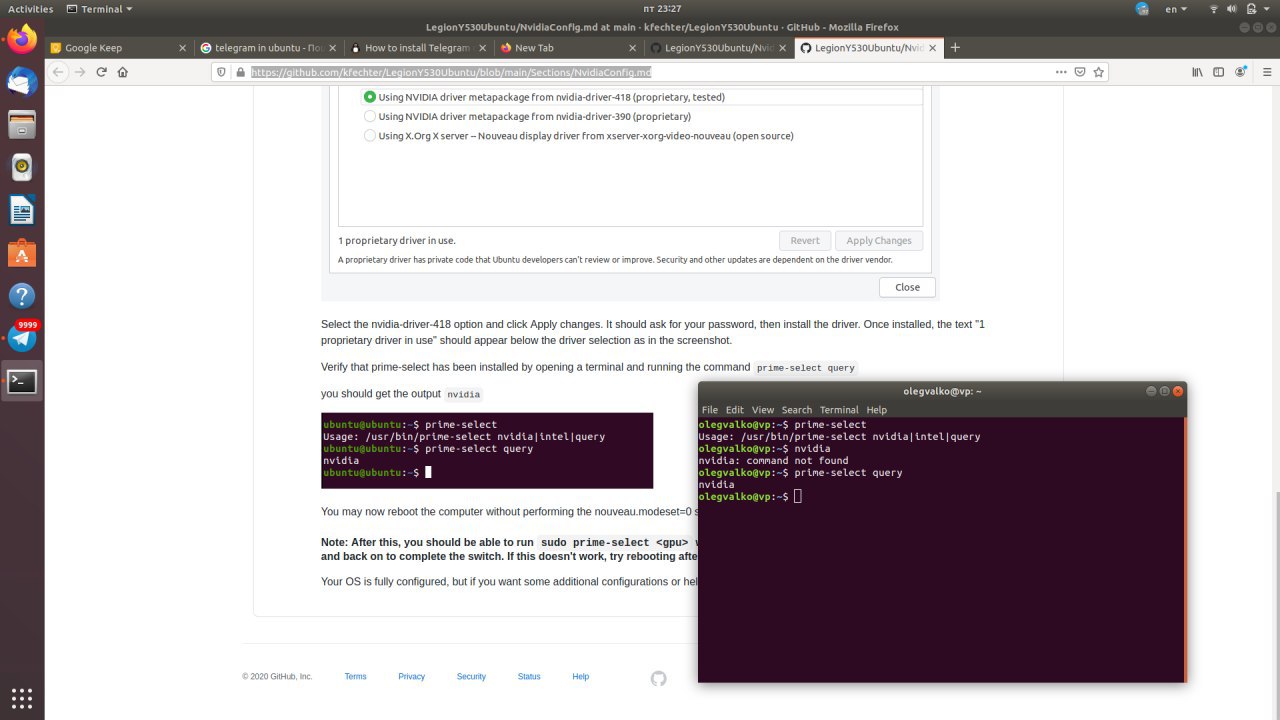Open Ubuntu Software from the dock
Image resolution: width=1280 pixels, height=720 pixels.
point(22,253)
